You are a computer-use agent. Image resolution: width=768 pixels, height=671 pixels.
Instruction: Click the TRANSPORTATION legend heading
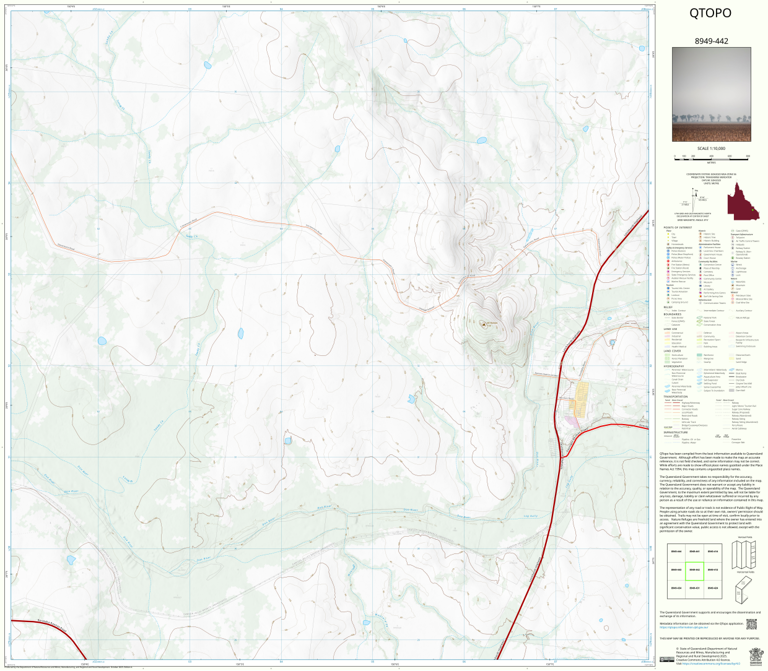click(x=675, y=397)
